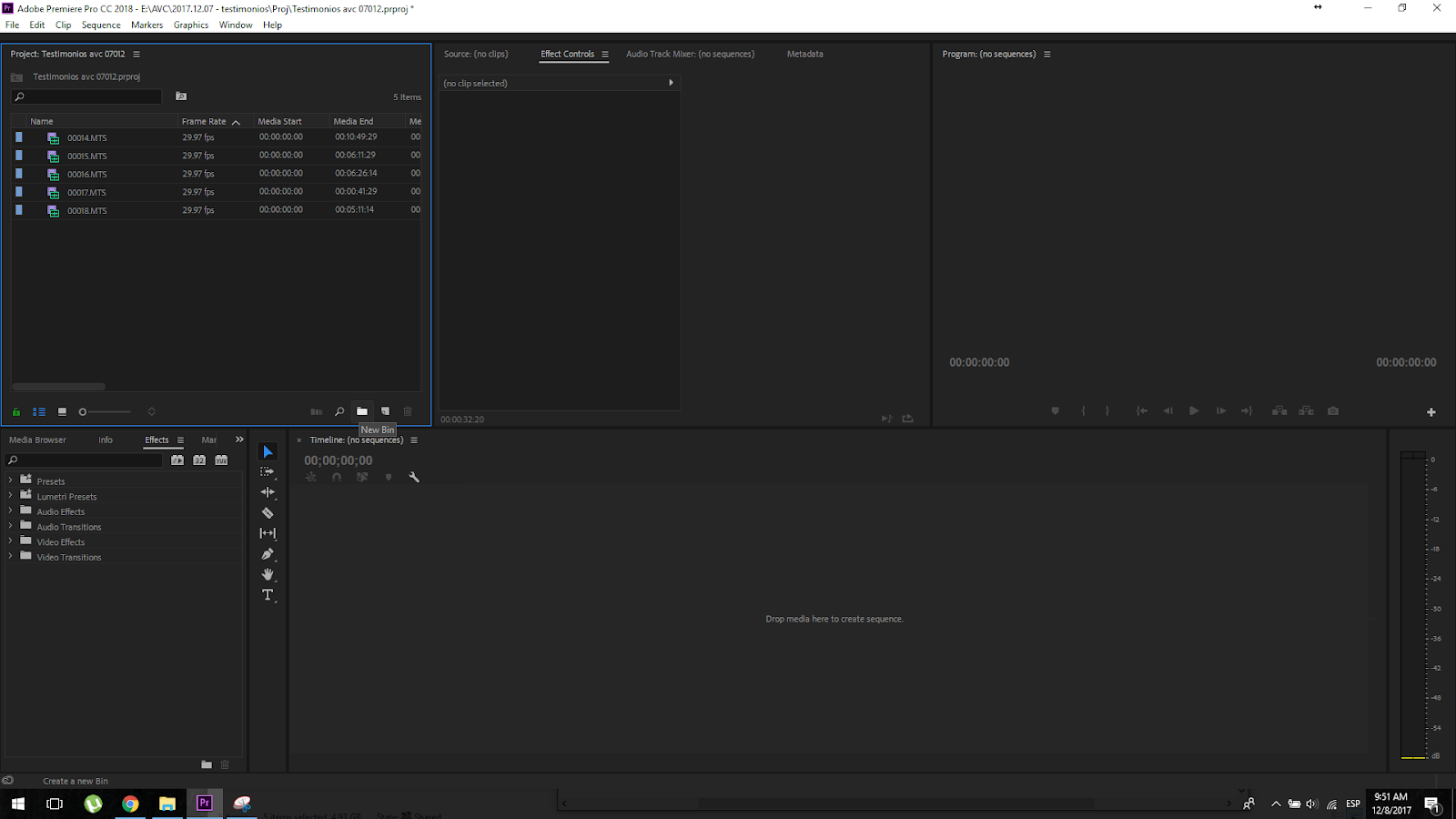The width and height of the screenshot is (1456, 819).
Task: Select the Hand tool
Action: (268, 574)
